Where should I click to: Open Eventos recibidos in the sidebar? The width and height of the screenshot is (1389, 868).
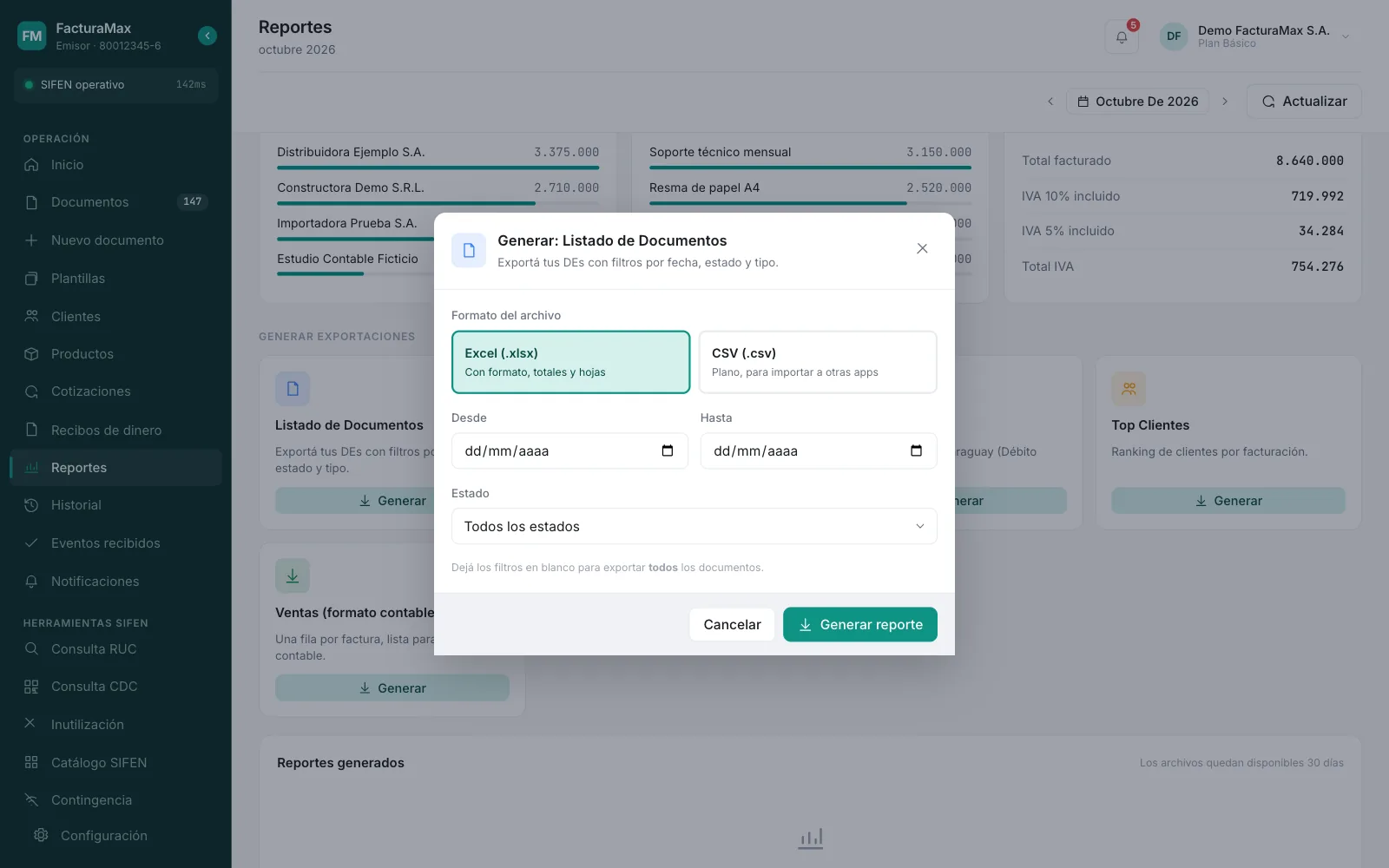pos(115,543)
